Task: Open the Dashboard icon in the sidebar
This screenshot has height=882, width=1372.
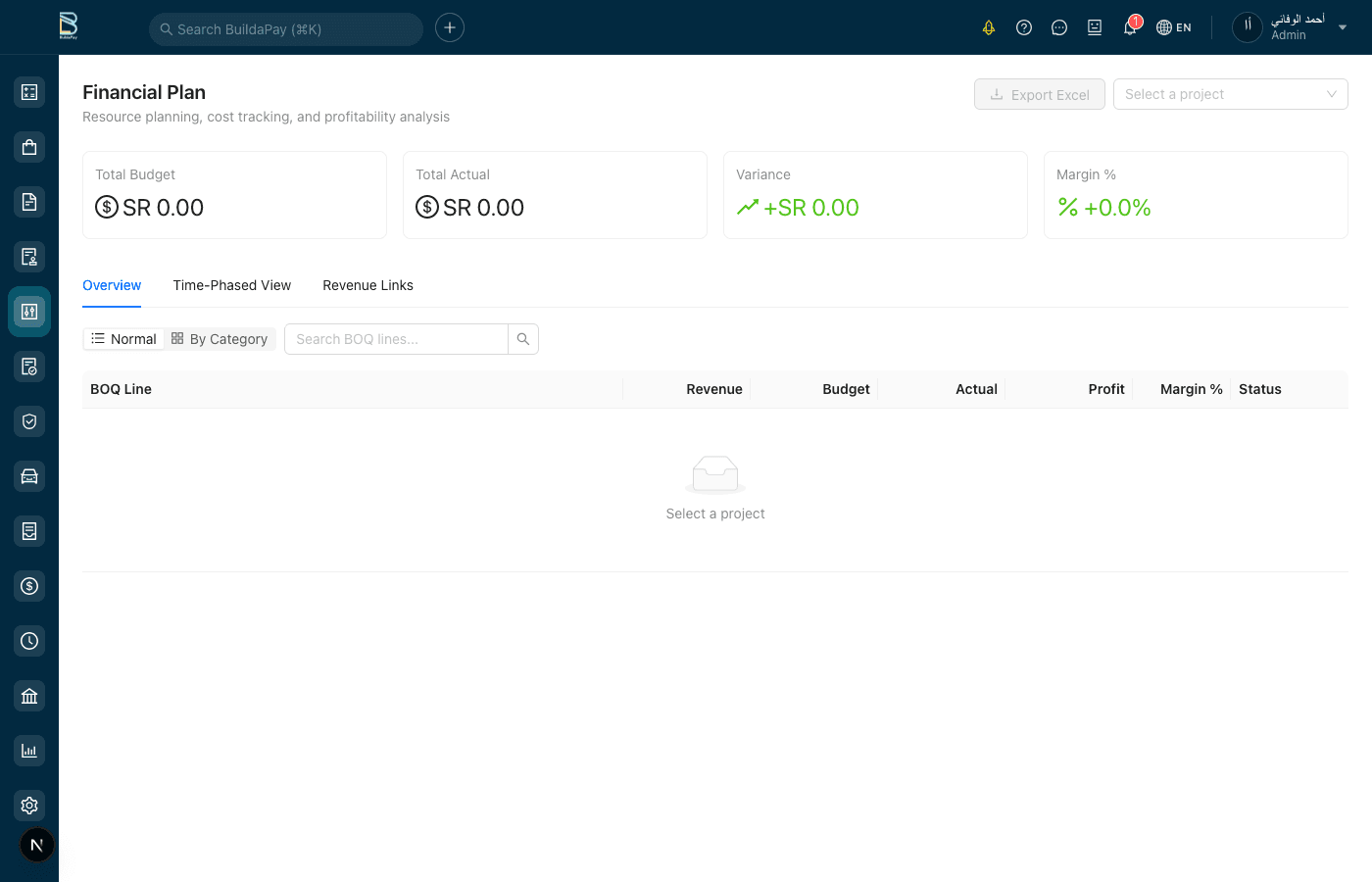Action: [29, 91]
